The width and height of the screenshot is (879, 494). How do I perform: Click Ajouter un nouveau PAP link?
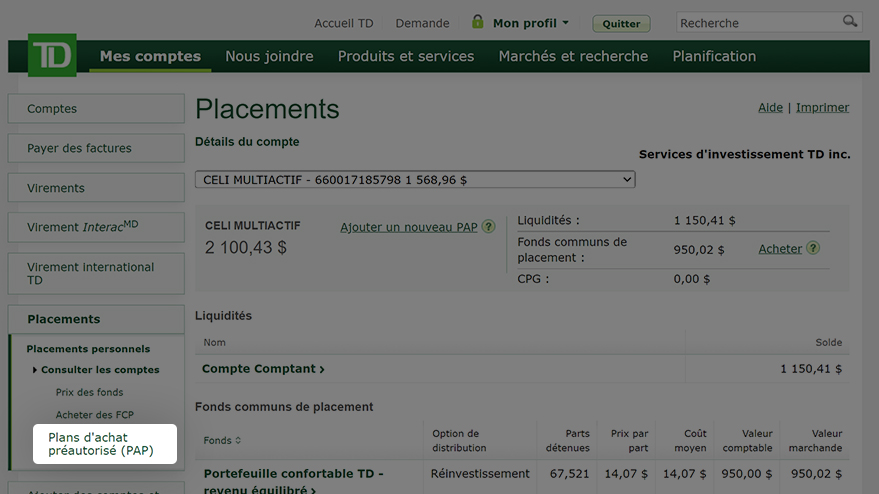click(409, 227)
